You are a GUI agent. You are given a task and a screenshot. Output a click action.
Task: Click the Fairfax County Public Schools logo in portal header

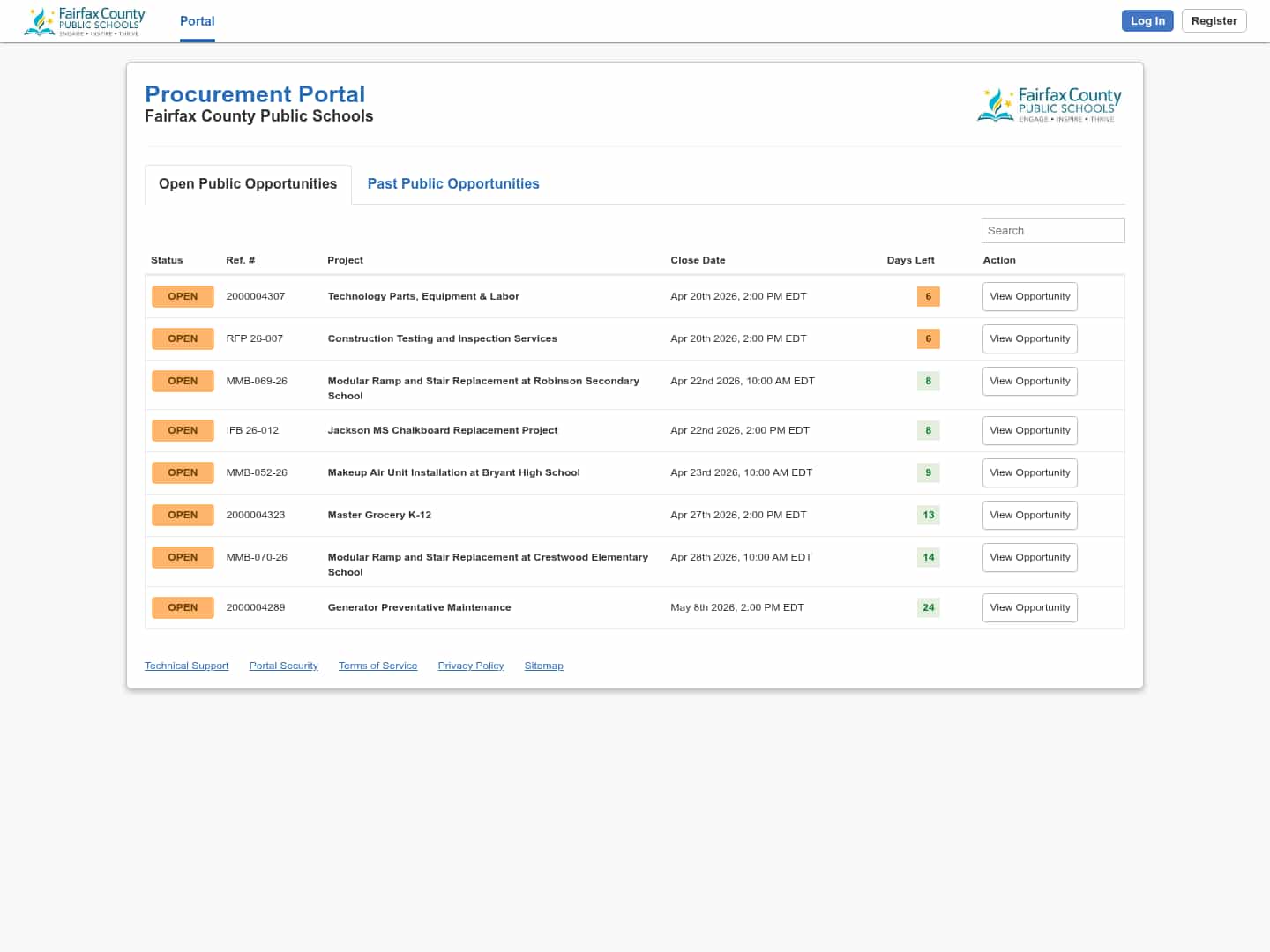(x=1050, y=105)
